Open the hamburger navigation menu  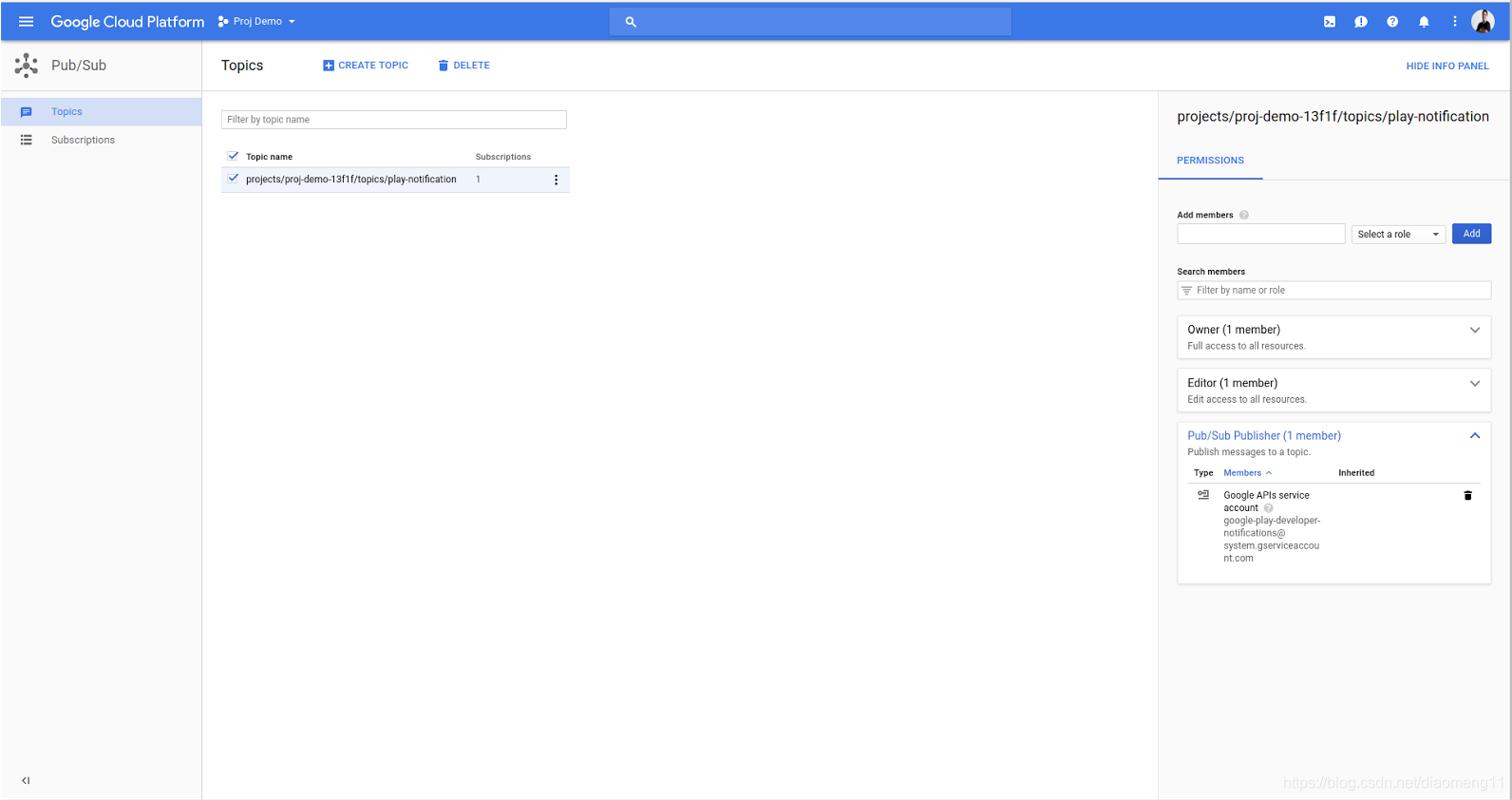(x=27, y=21)
